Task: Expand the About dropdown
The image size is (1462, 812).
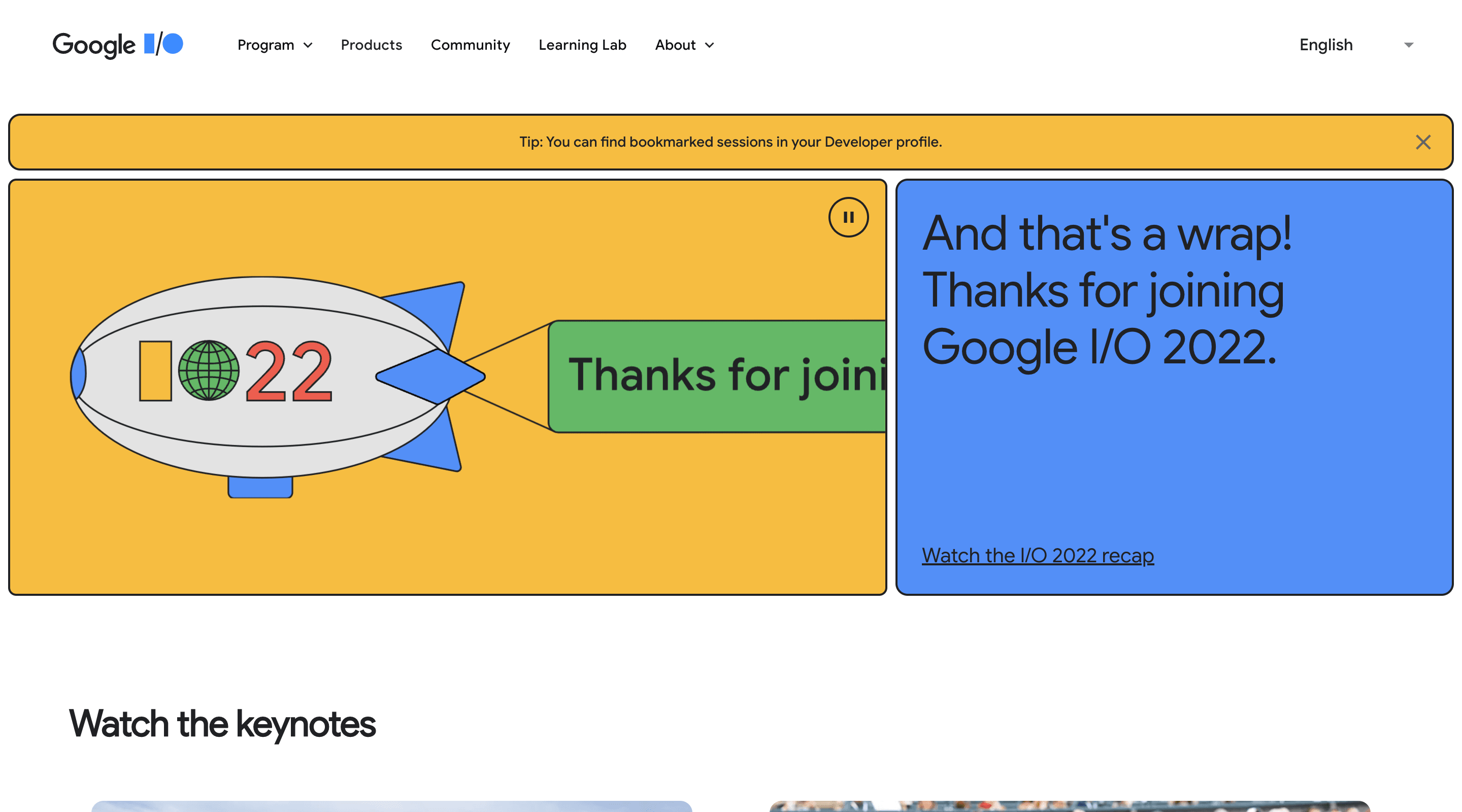Action: point(675,45)
